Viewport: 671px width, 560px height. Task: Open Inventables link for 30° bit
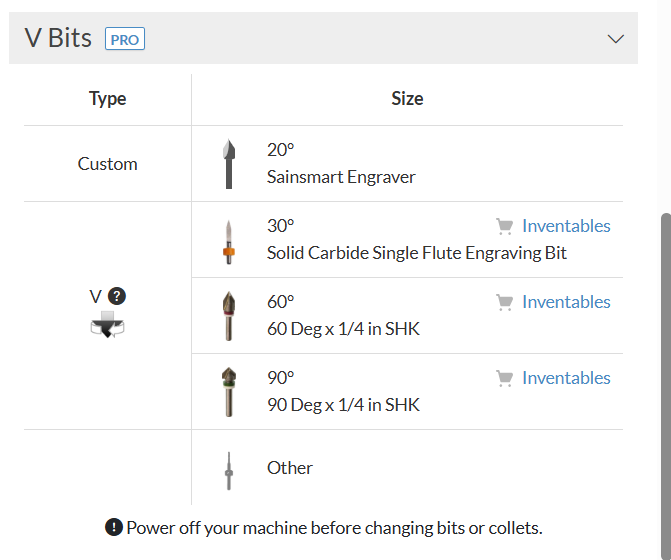(x=565, y=226)
